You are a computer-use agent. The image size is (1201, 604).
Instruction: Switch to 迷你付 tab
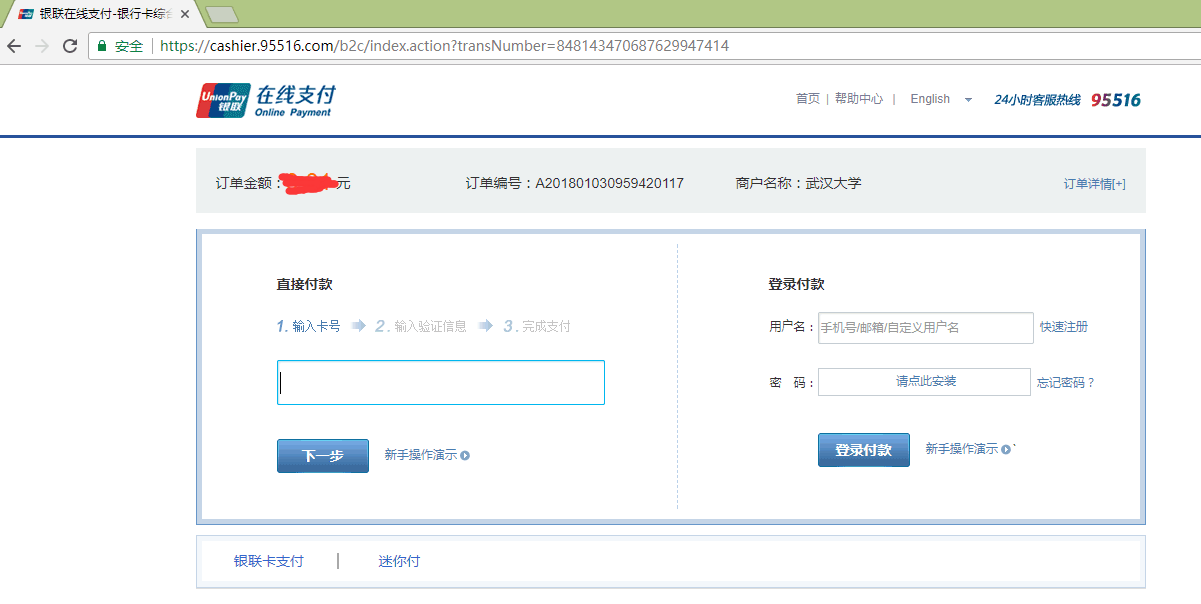click(399, 561)
